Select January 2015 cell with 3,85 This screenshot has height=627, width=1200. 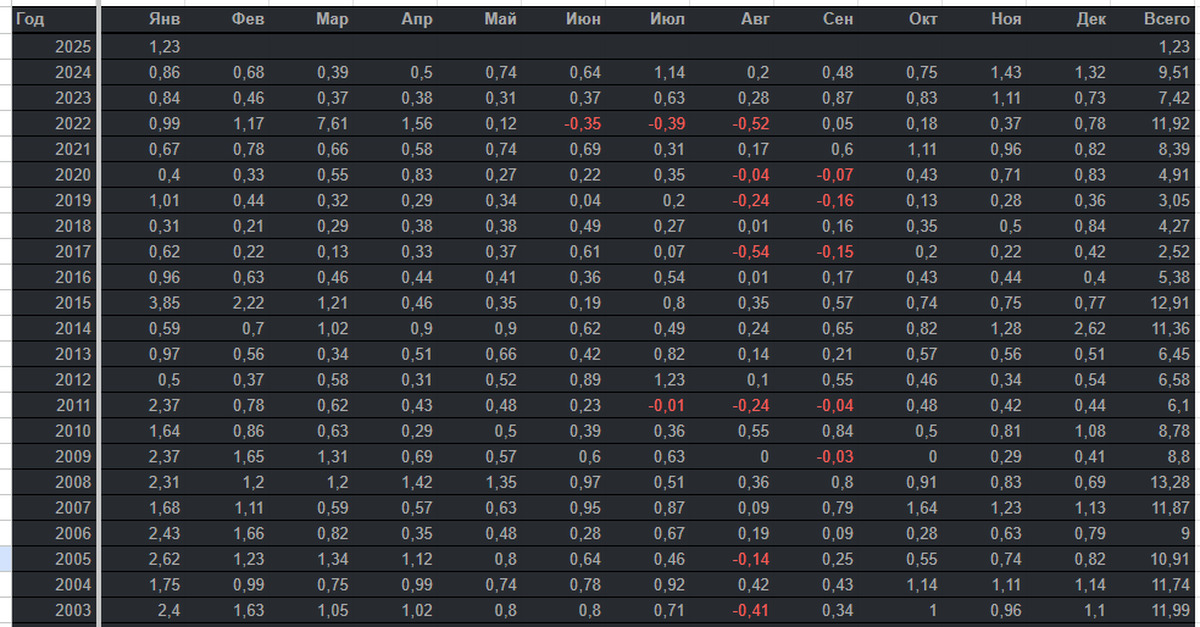164,302
